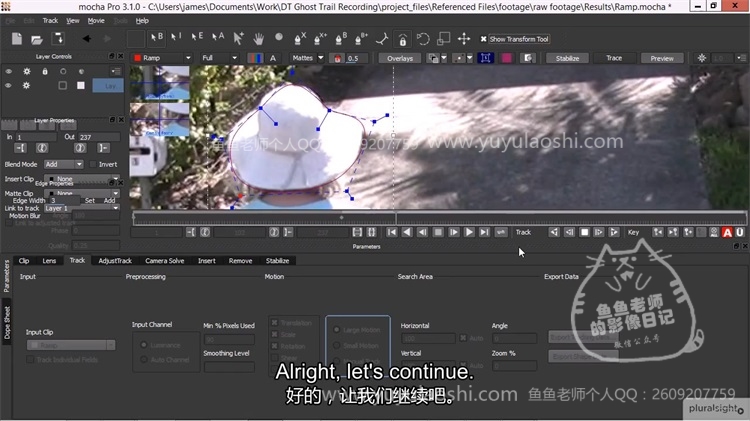Open the Lens tab
750x421 pixels.
click(49, 261)
